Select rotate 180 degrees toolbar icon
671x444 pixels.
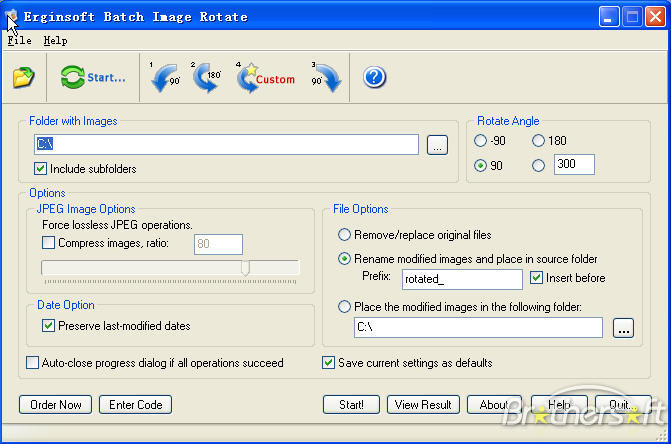(x=206, y=77)
